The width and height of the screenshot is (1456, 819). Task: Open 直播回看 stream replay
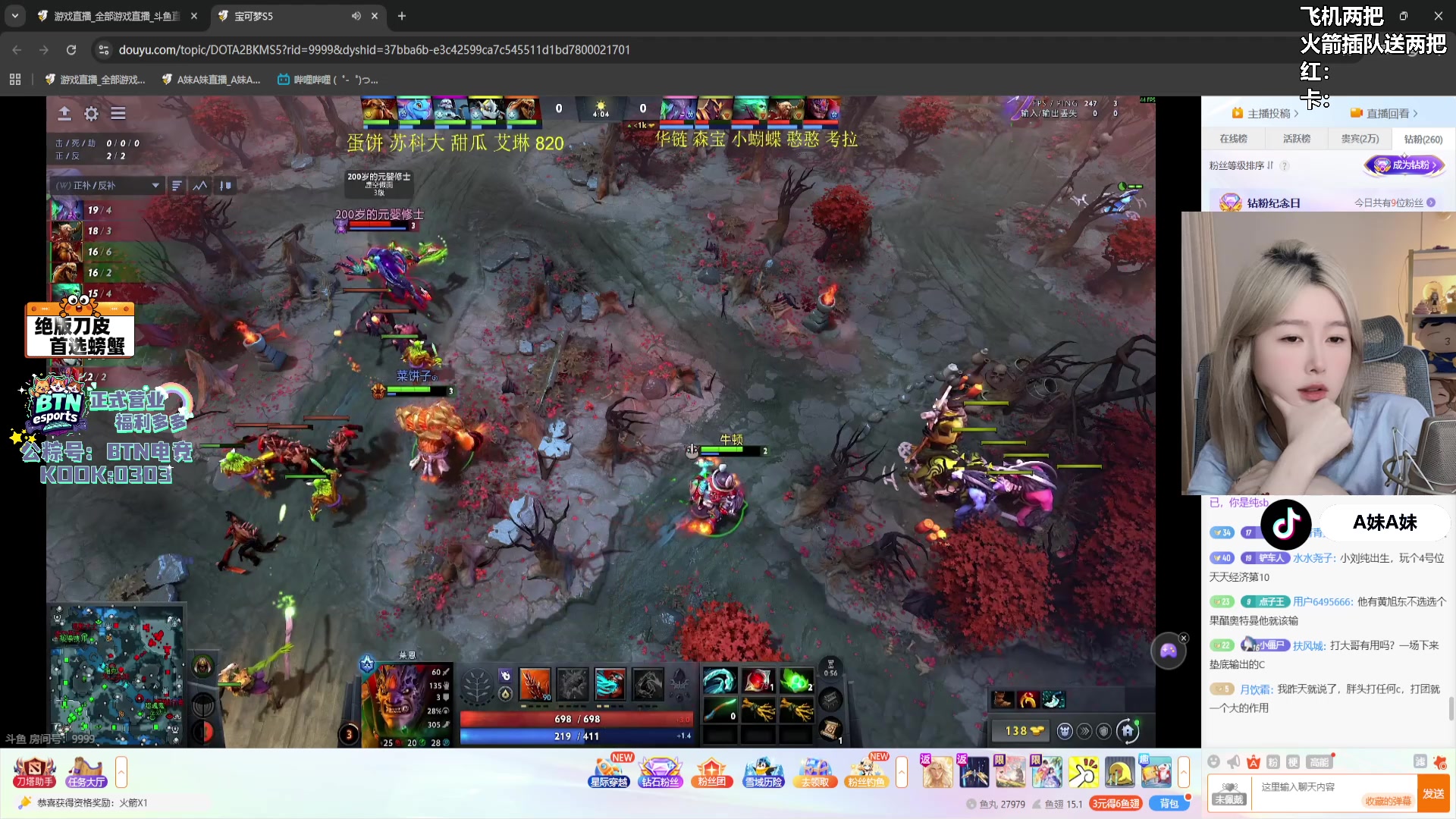tap(1384, 114)
